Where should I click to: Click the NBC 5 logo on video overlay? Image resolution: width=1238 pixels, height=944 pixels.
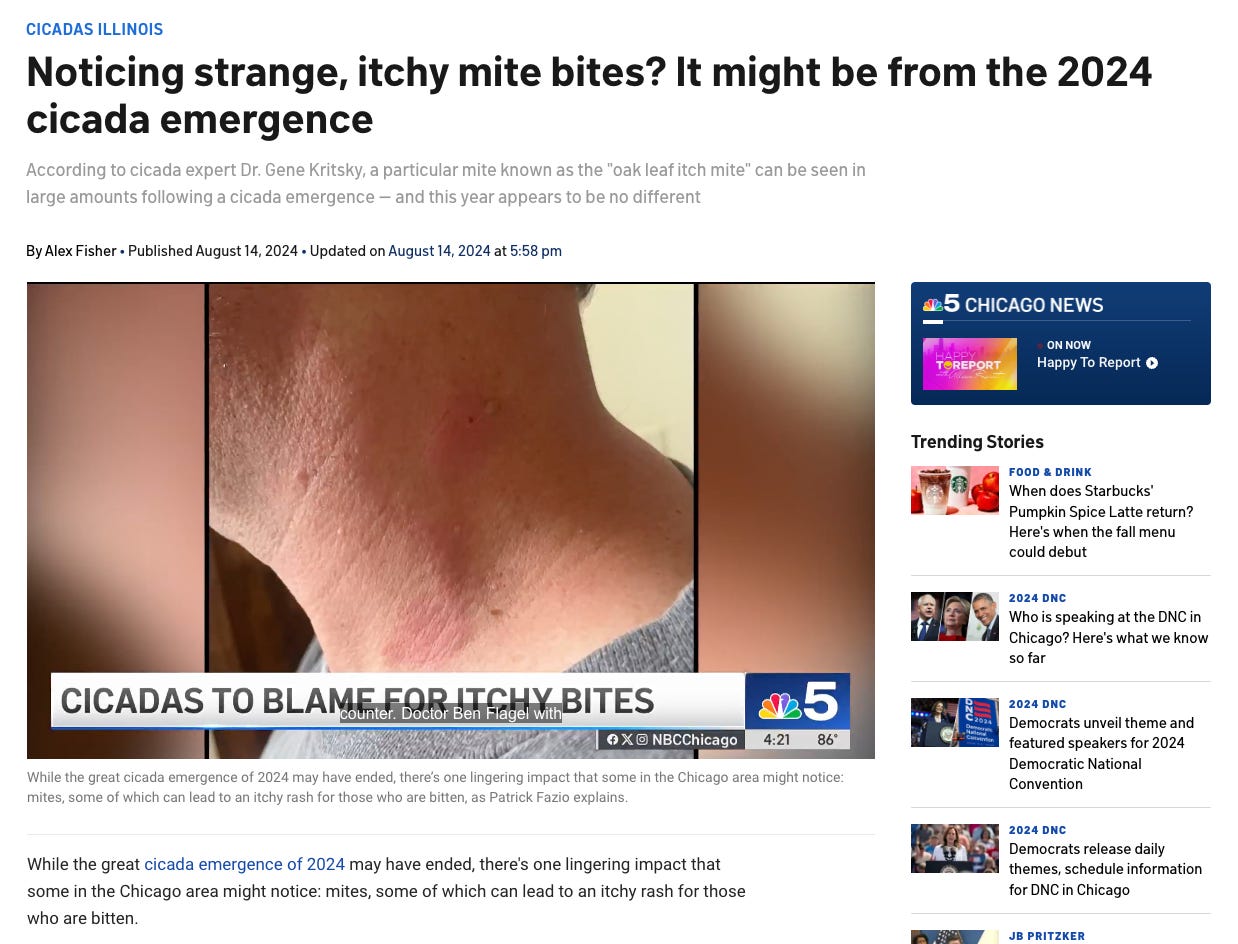[797, 699]
